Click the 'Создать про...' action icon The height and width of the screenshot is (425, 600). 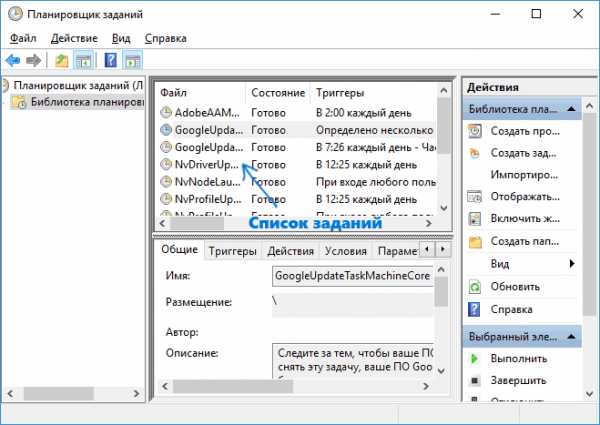pyautogui.click(x=475, y=131)
